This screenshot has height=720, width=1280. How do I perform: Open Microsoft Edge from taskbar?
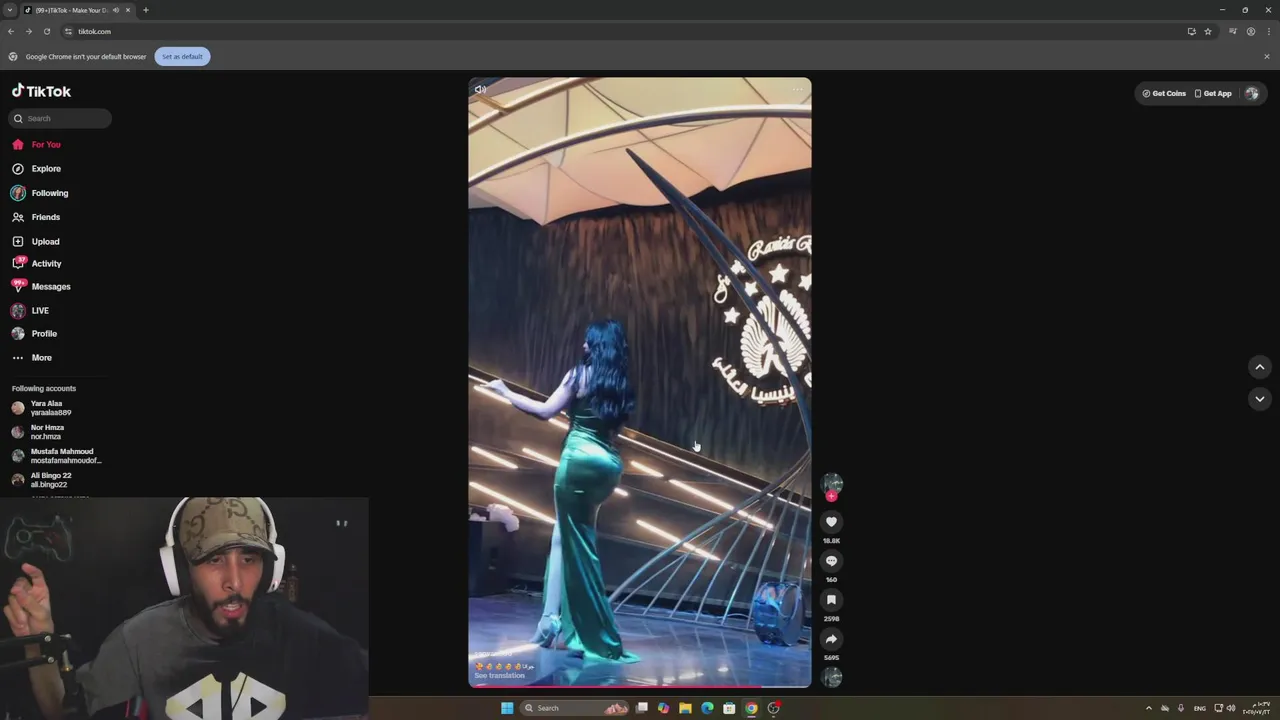(707, 708)
